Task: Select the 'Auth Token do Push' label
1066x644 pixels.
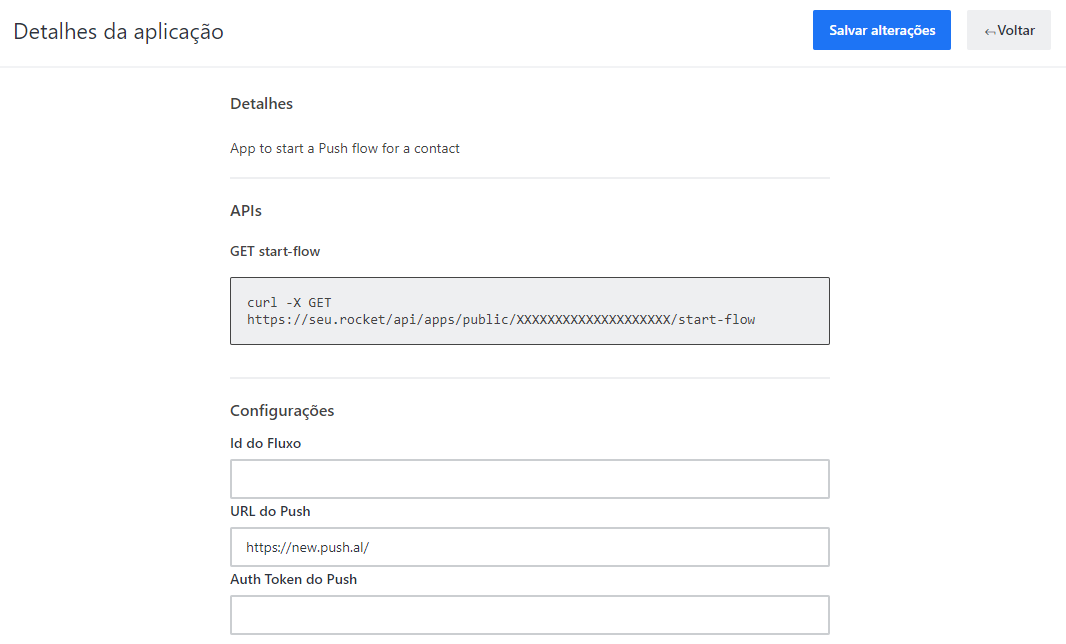Action: pyautogui.click(x=294, y=579)
